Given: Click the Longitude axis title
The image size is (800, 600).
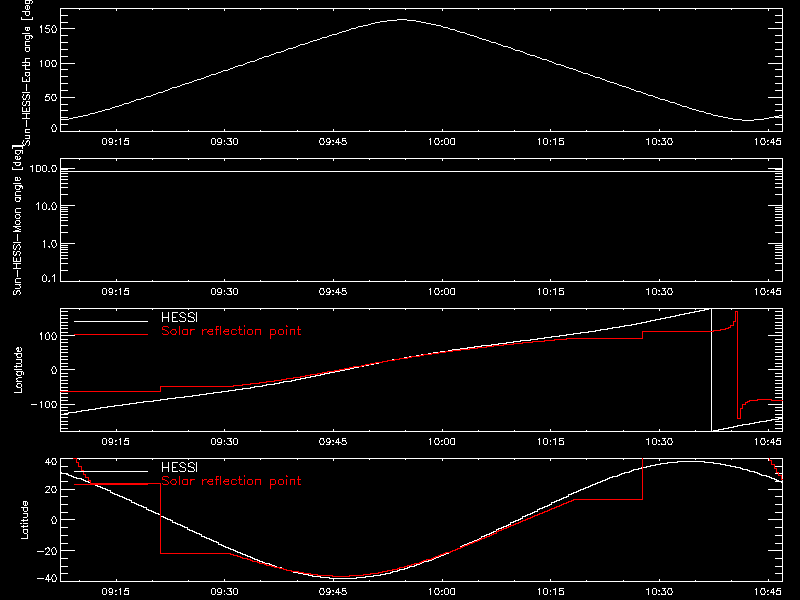Looking at the screenshot, I should (x=18, y=370).
